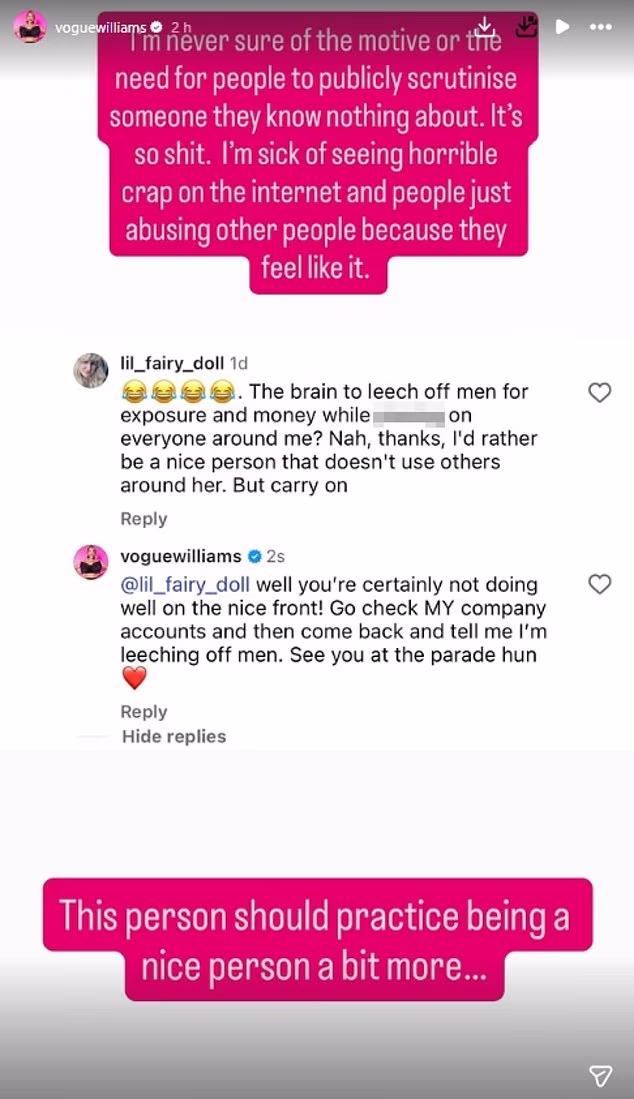Click the verified badge on voguewilliams' comment
Image resolution: width=634 pixels, height=1099 pixels.
[255, 556]
